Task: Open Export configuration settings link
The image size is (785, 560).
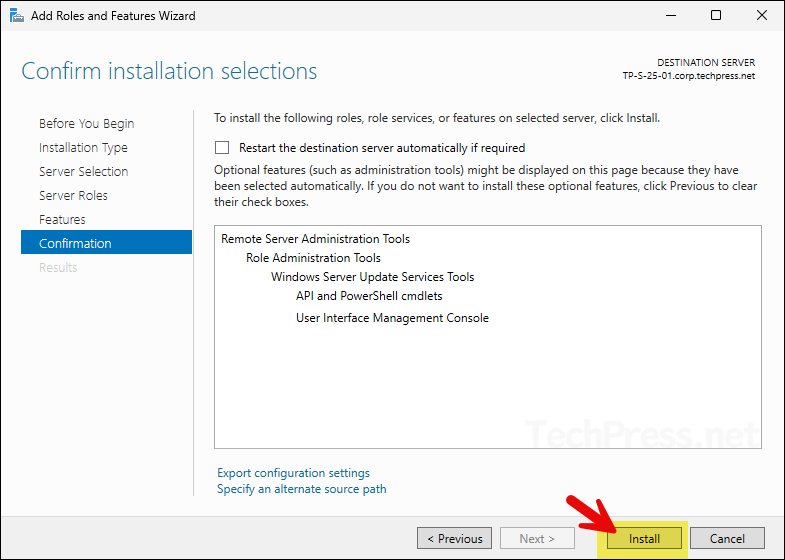Action: click(x=293, y=473)
